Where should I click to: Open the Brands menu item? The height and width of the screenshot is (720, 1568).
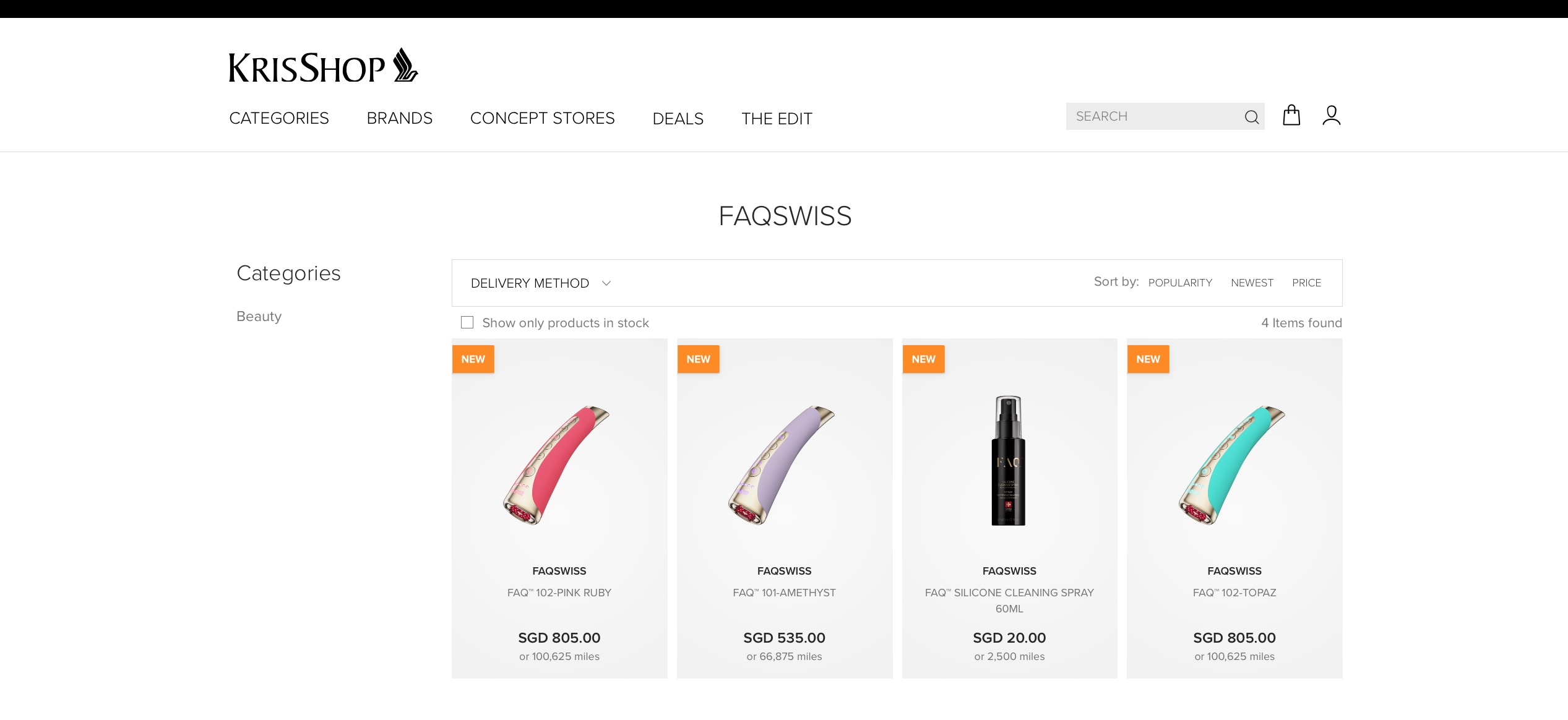click(400, 118)
